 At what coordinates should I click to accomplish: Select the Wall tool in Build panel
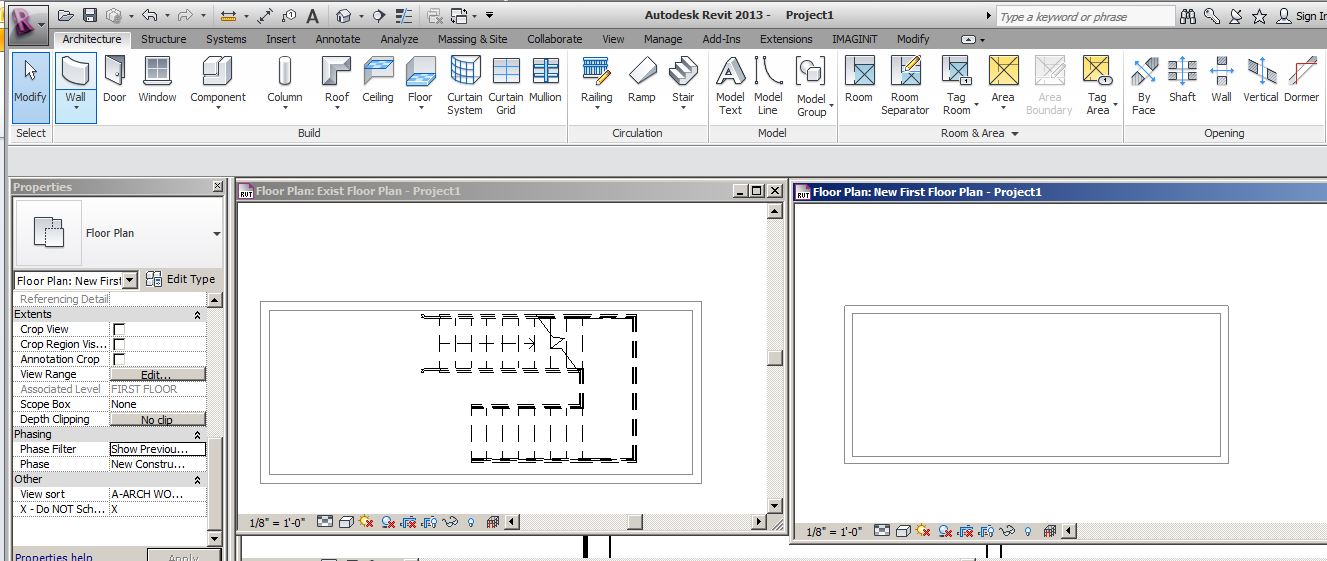tap(76, 80)
